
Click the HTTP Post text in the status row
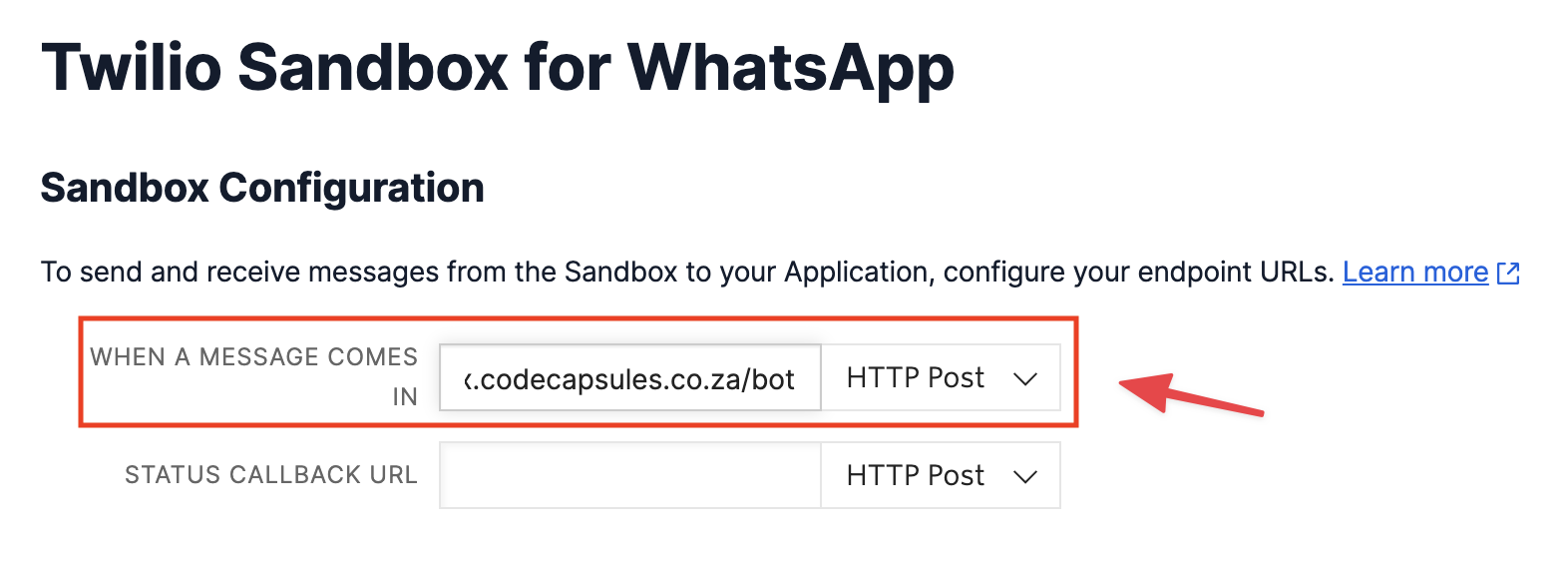coord(915,476)
